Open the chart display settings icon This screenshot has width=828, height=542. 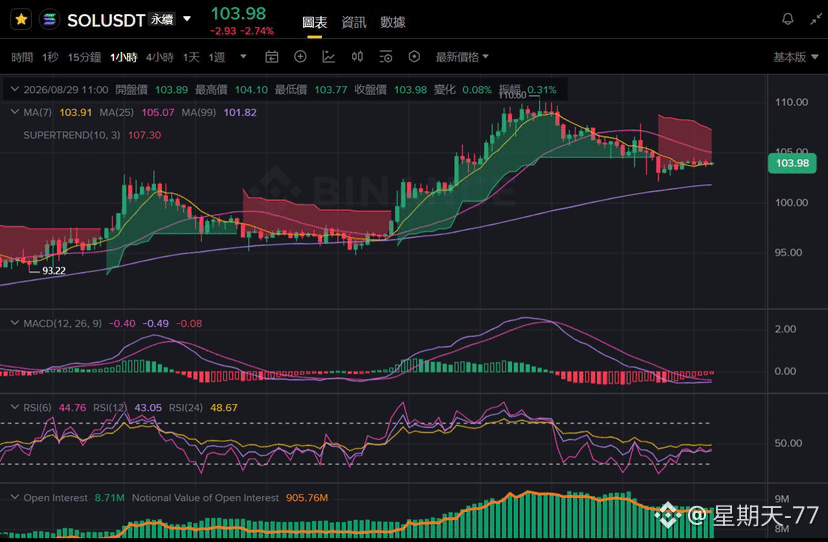tap(385, 57)
